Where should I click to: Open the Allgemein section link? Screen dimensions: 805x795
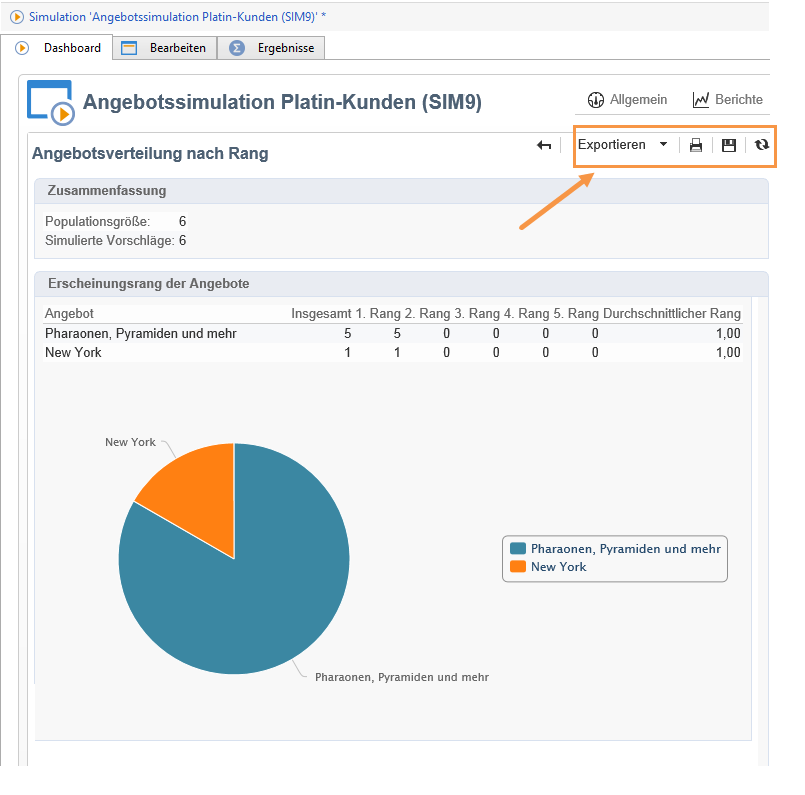pos(627,100)
